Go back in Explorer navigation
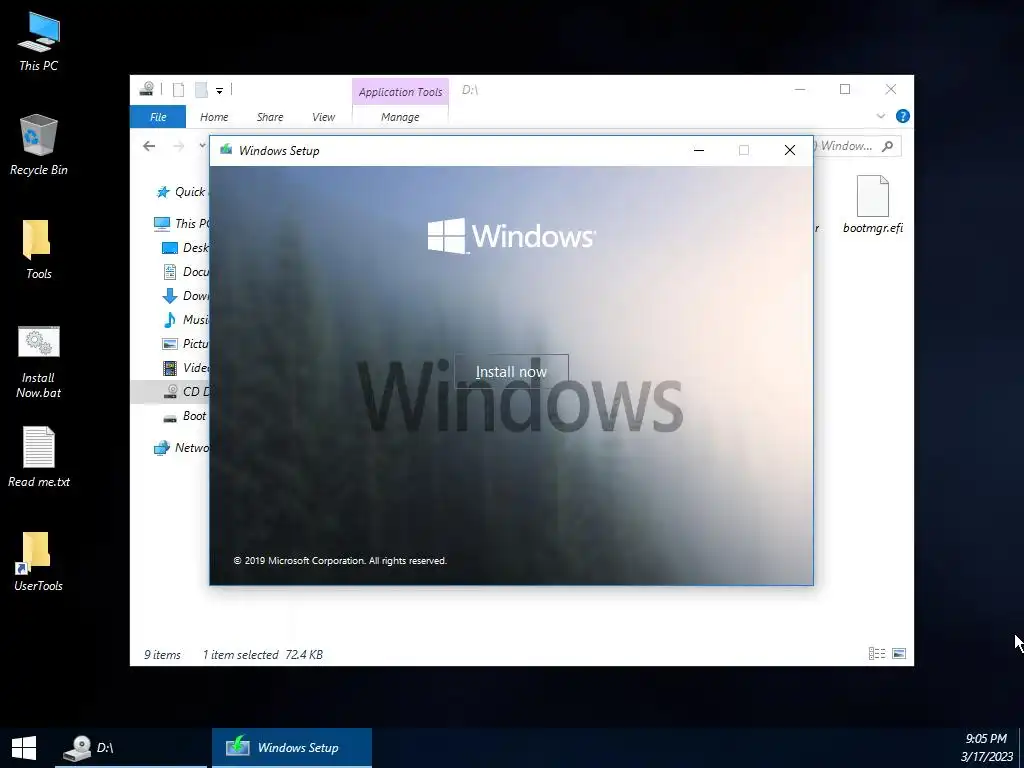 tap(149, 146)
